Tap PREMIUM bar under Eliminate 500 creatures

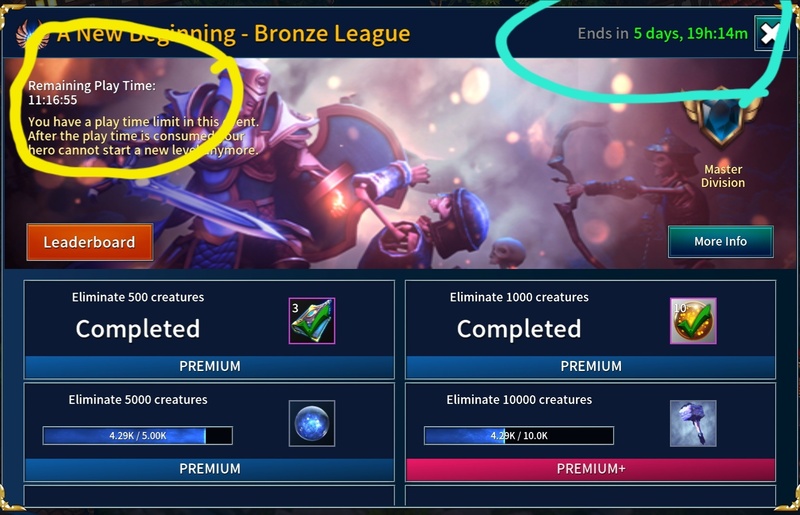[x=209, y=366]
